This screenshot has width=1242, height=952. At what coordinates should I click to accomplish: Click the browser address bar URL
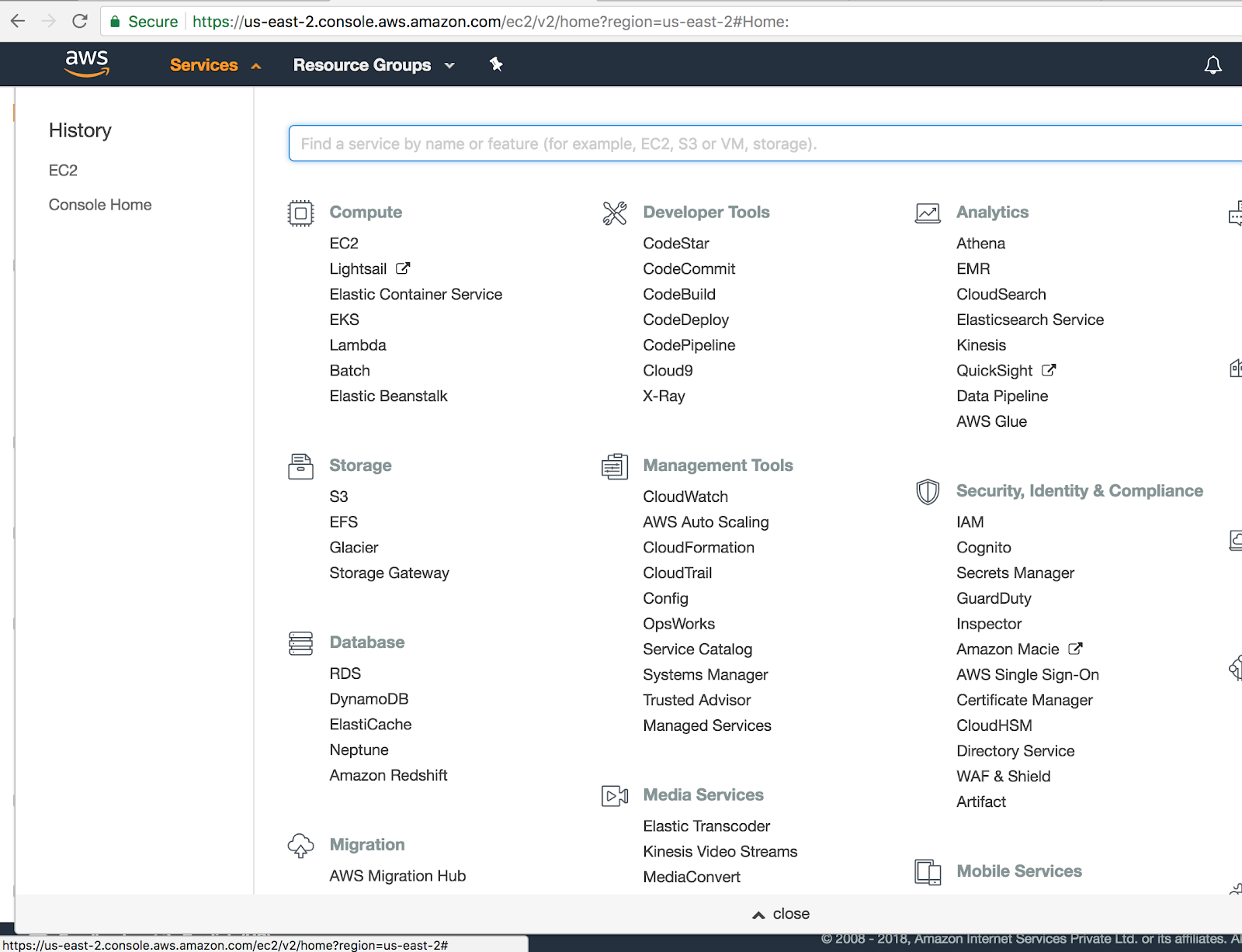491,22
